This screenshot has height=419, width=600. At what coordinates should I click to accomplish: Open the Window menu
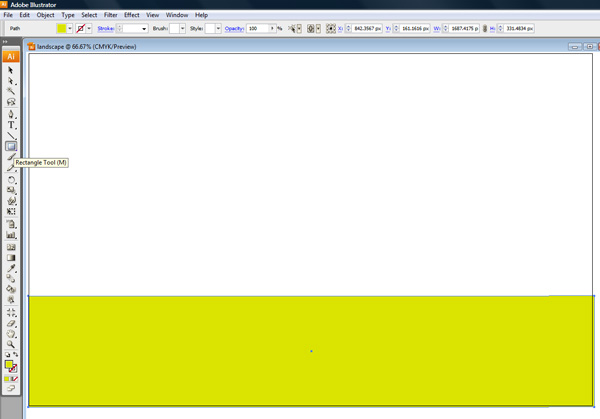click(177, 15)
